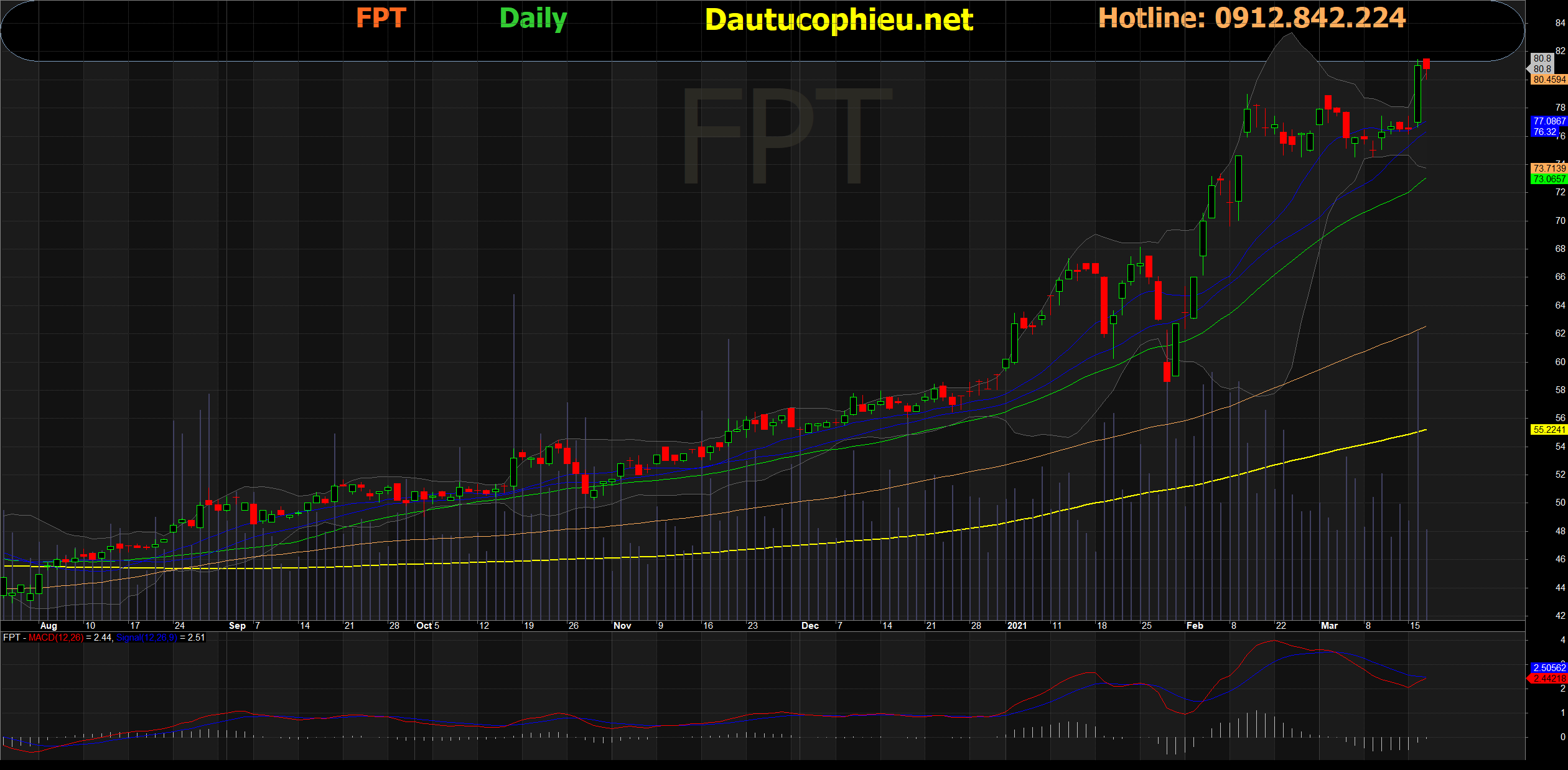Click the Mar label on date axis
1568x770 pixels.
pos(1329,626)
